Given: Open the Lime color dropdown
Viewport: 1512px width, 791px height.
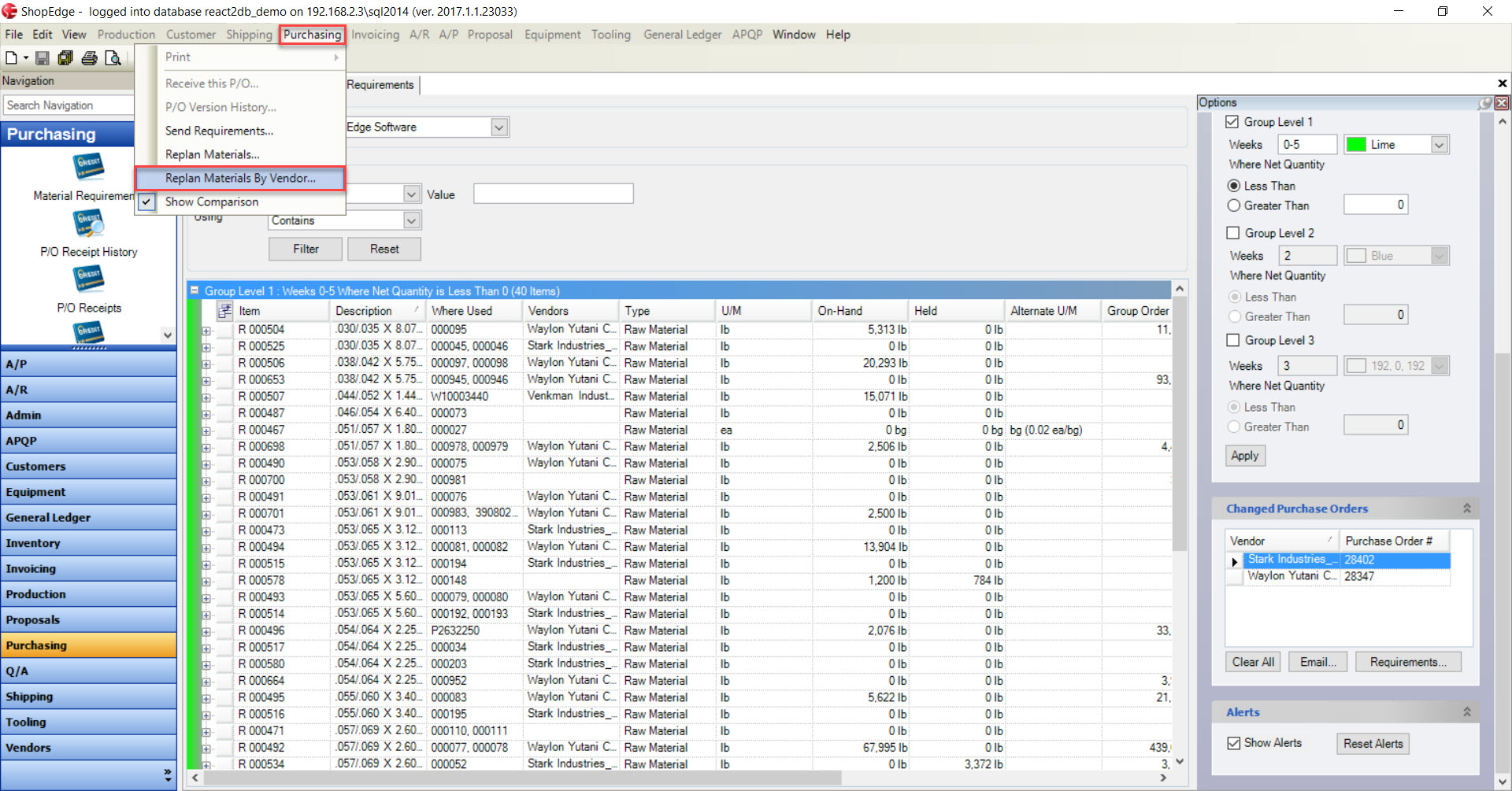Looking at the screenshot, I should click(1440, 145).
